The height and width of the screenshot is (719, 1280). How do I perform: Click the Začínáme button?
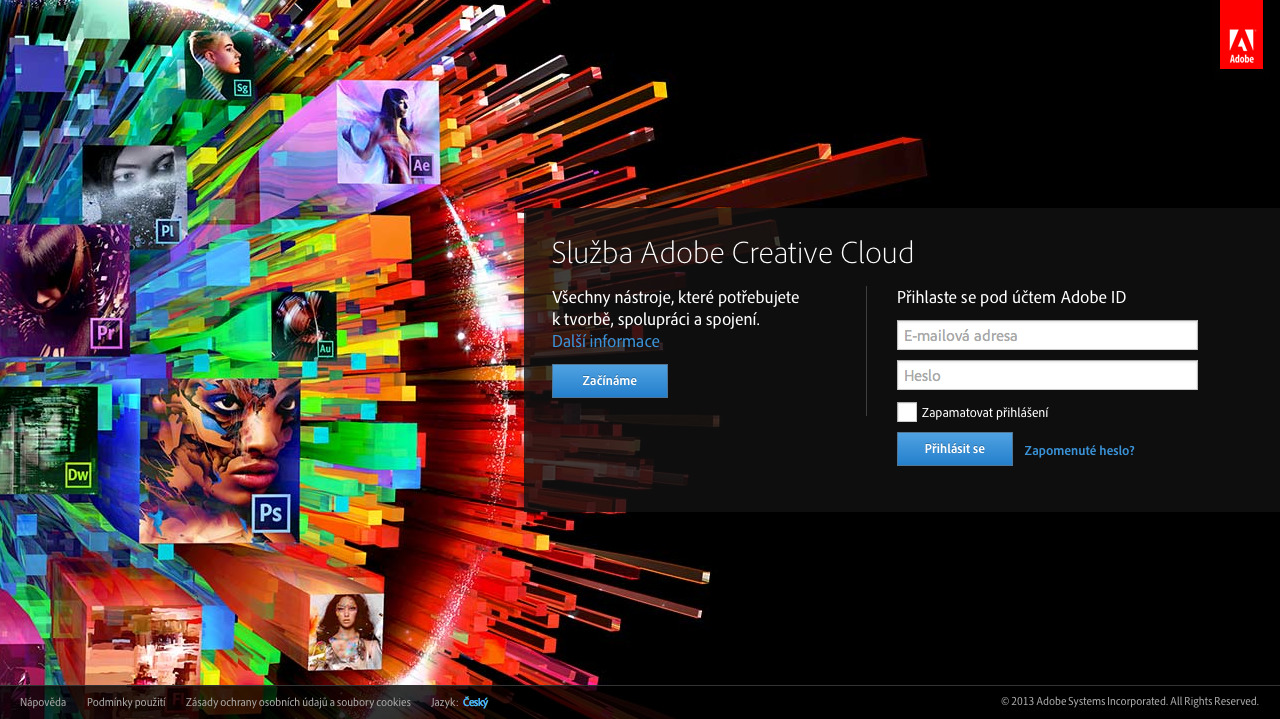[x=610, y=381]
